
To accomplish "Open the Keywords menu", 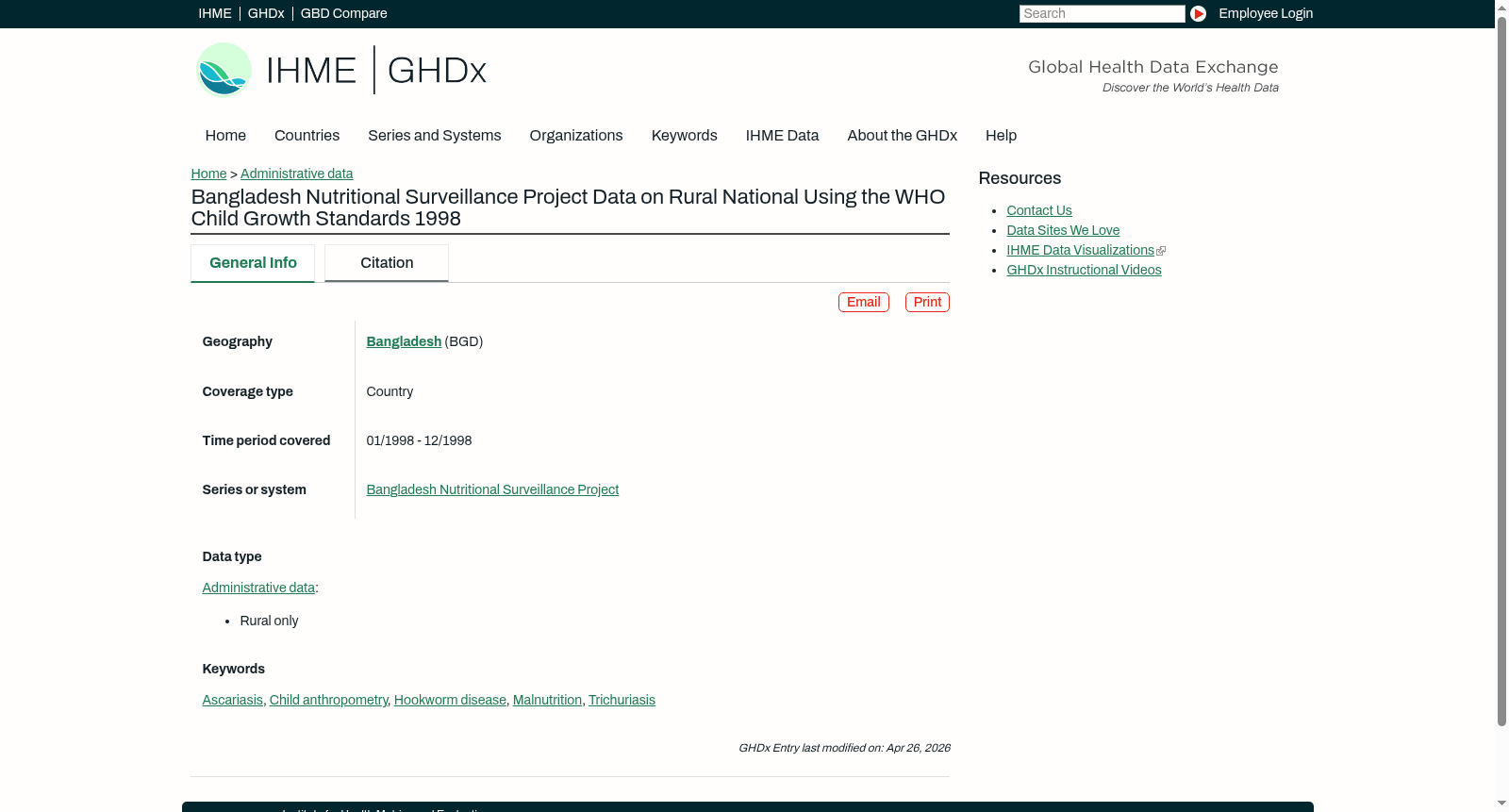I will (685, 136).
